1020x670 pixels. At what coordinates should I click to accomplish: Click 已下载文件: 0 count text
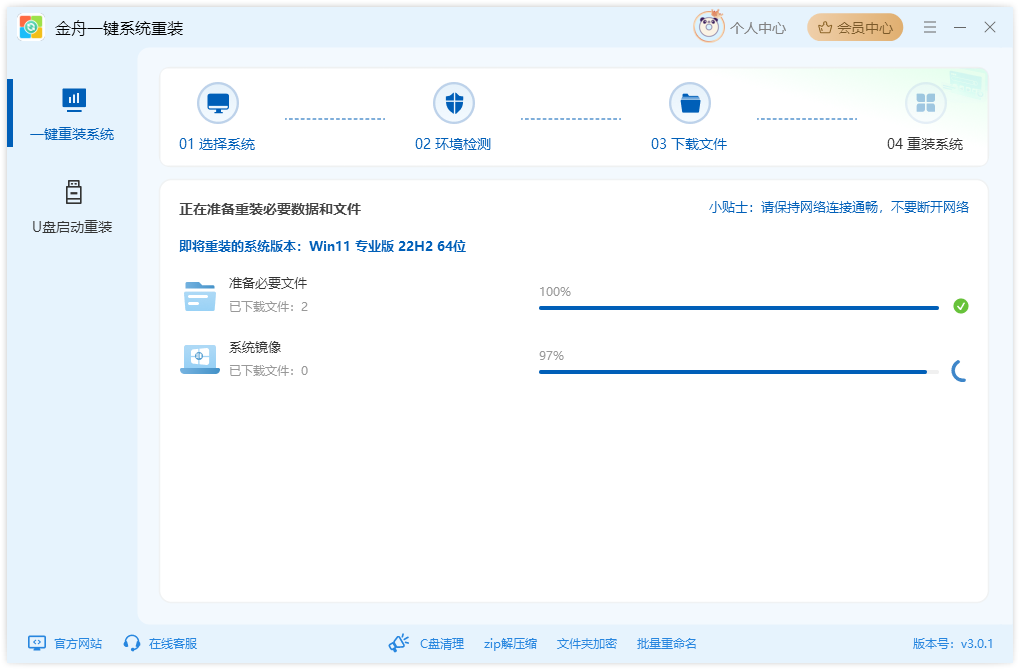(x=269, y=371)
